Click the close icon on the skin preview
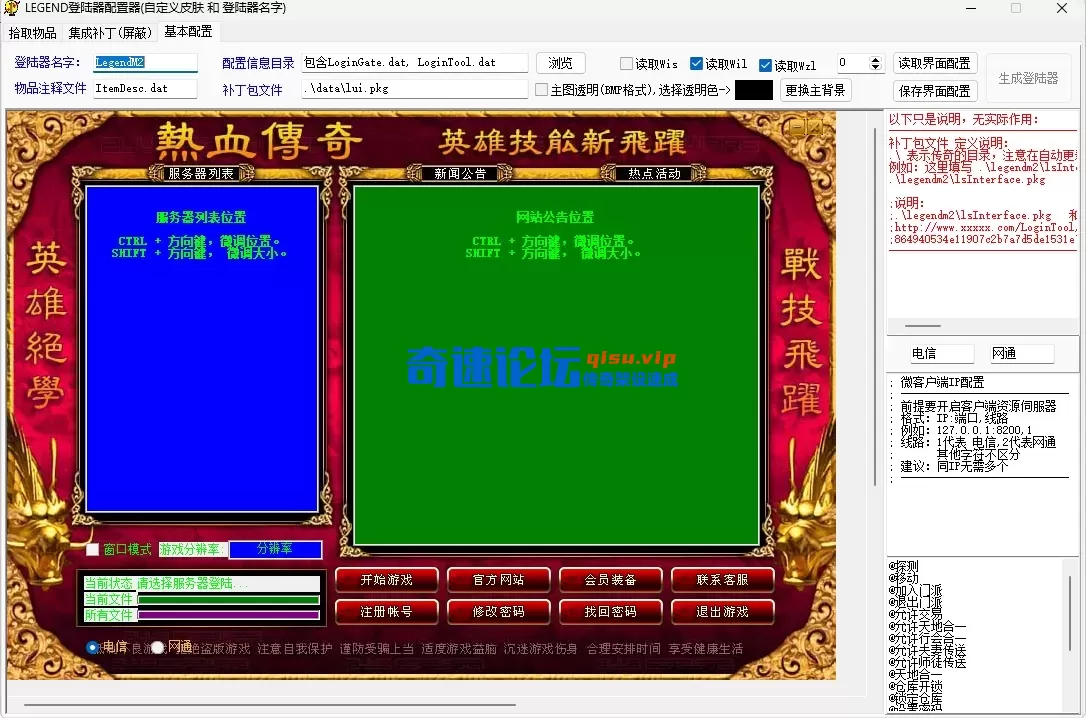This screenshot has width=1086, height=718. (814, 127)
